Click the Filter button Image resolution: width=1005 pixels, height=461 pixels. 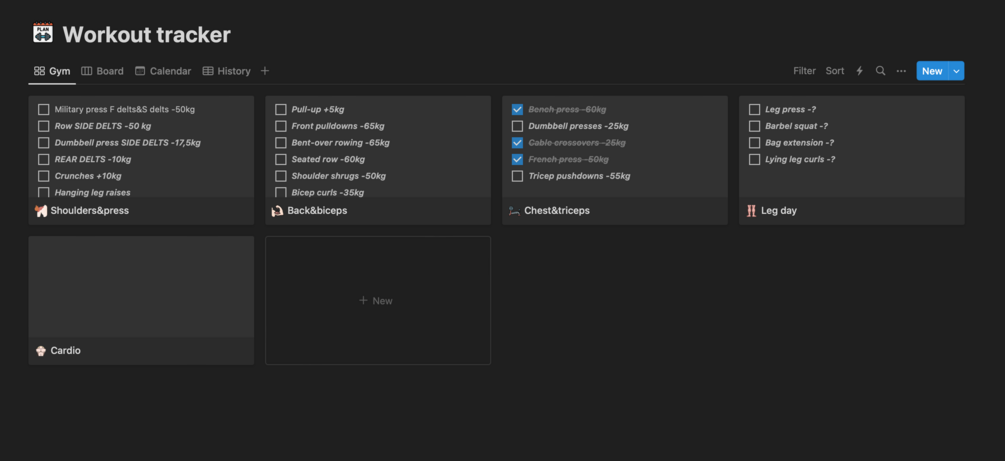pyautogui.click(x=804, y=71)
